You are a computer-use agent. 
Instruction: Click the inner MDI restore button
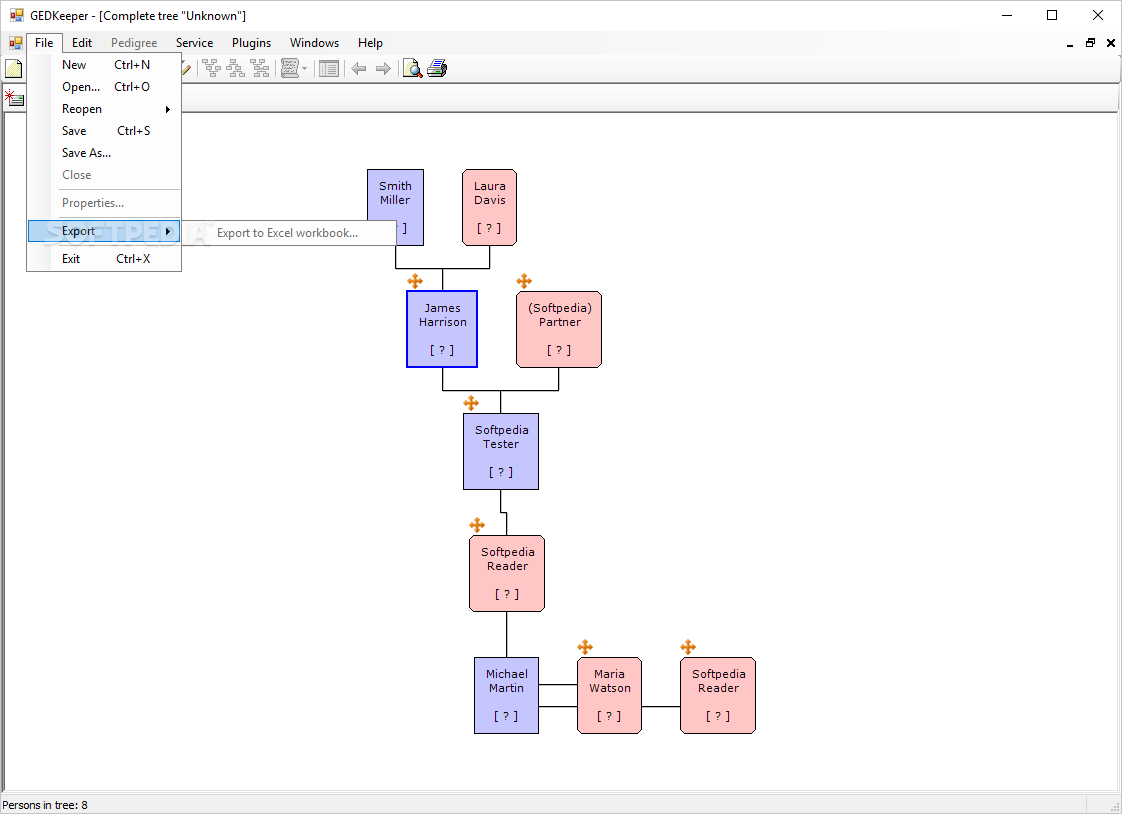coord(1091,43)
